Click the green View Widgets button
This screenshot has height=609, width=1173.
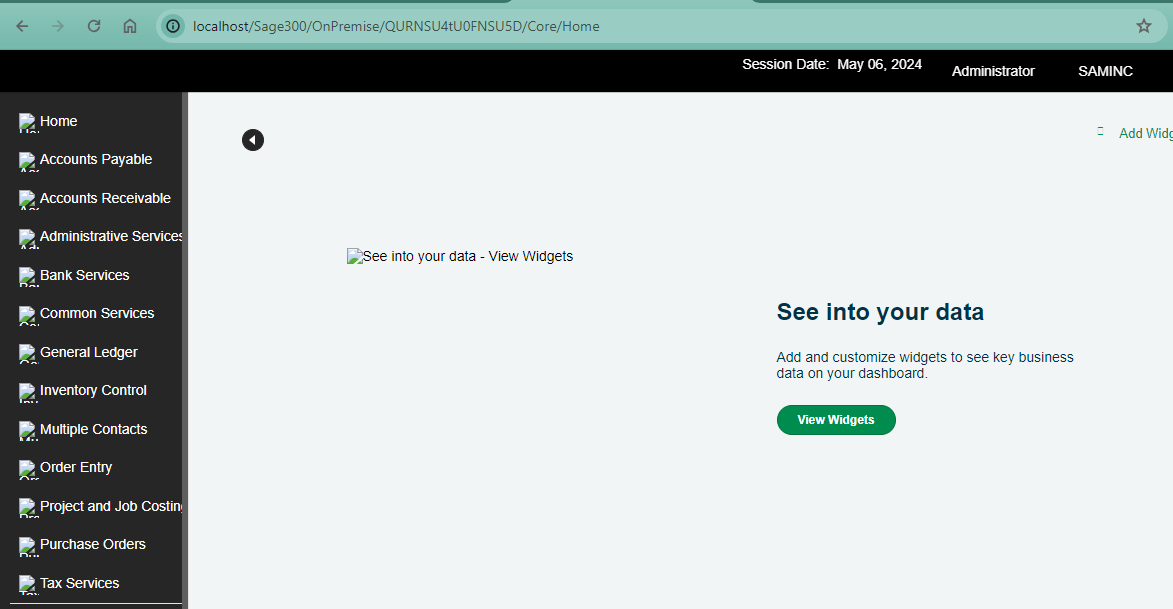836,420
